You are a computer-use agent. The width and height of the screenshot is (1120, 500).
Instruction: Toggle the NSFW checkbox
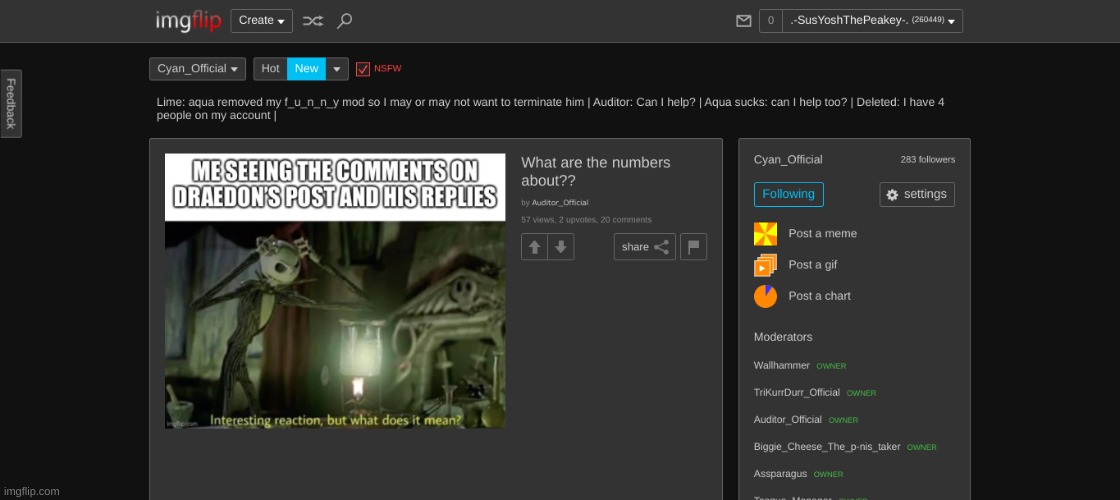pyautogui.click(x=363, y=69)
